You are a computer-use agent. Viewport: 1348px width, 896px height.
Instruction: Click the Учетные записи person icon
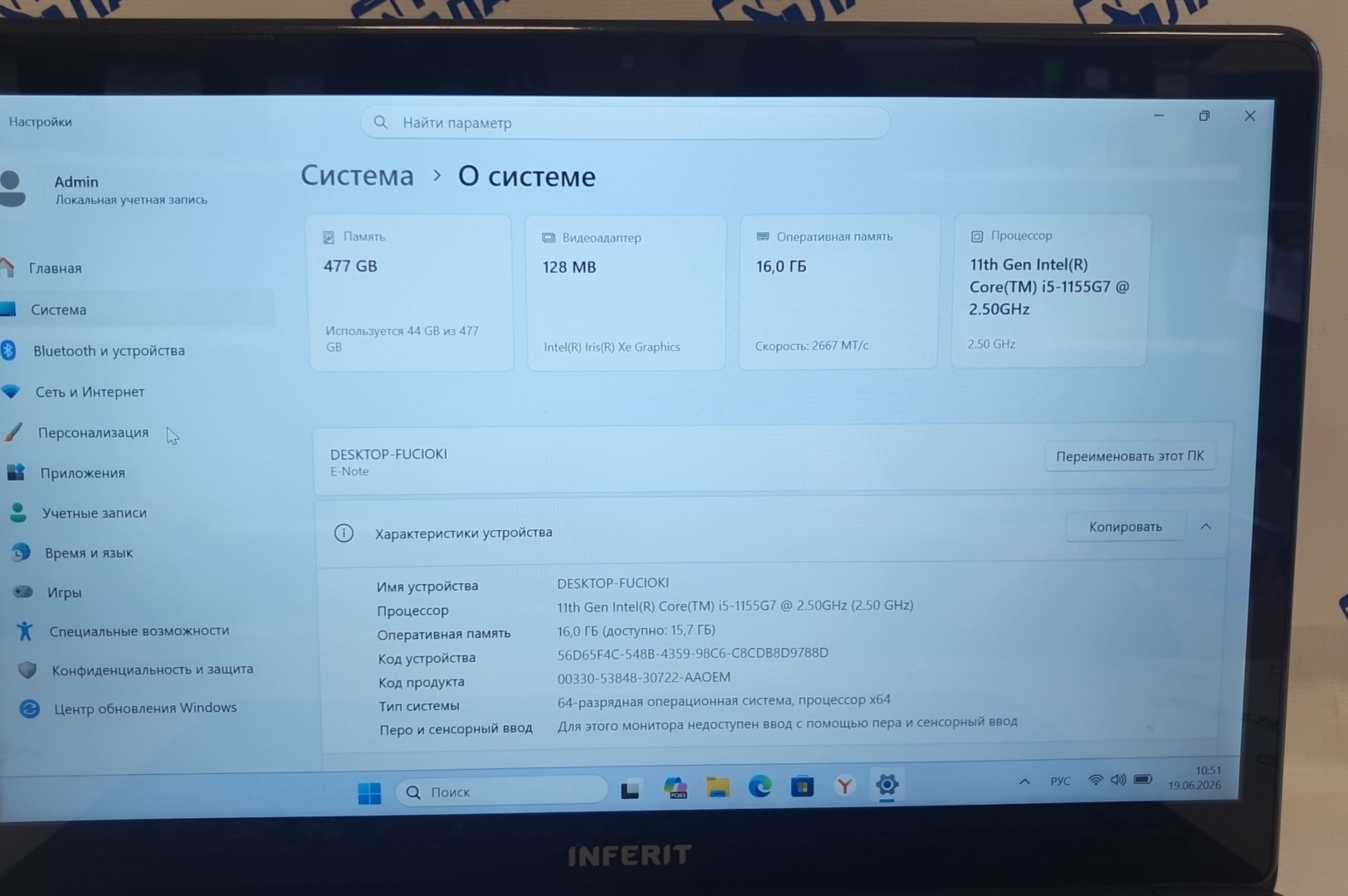tap(18, 513)
